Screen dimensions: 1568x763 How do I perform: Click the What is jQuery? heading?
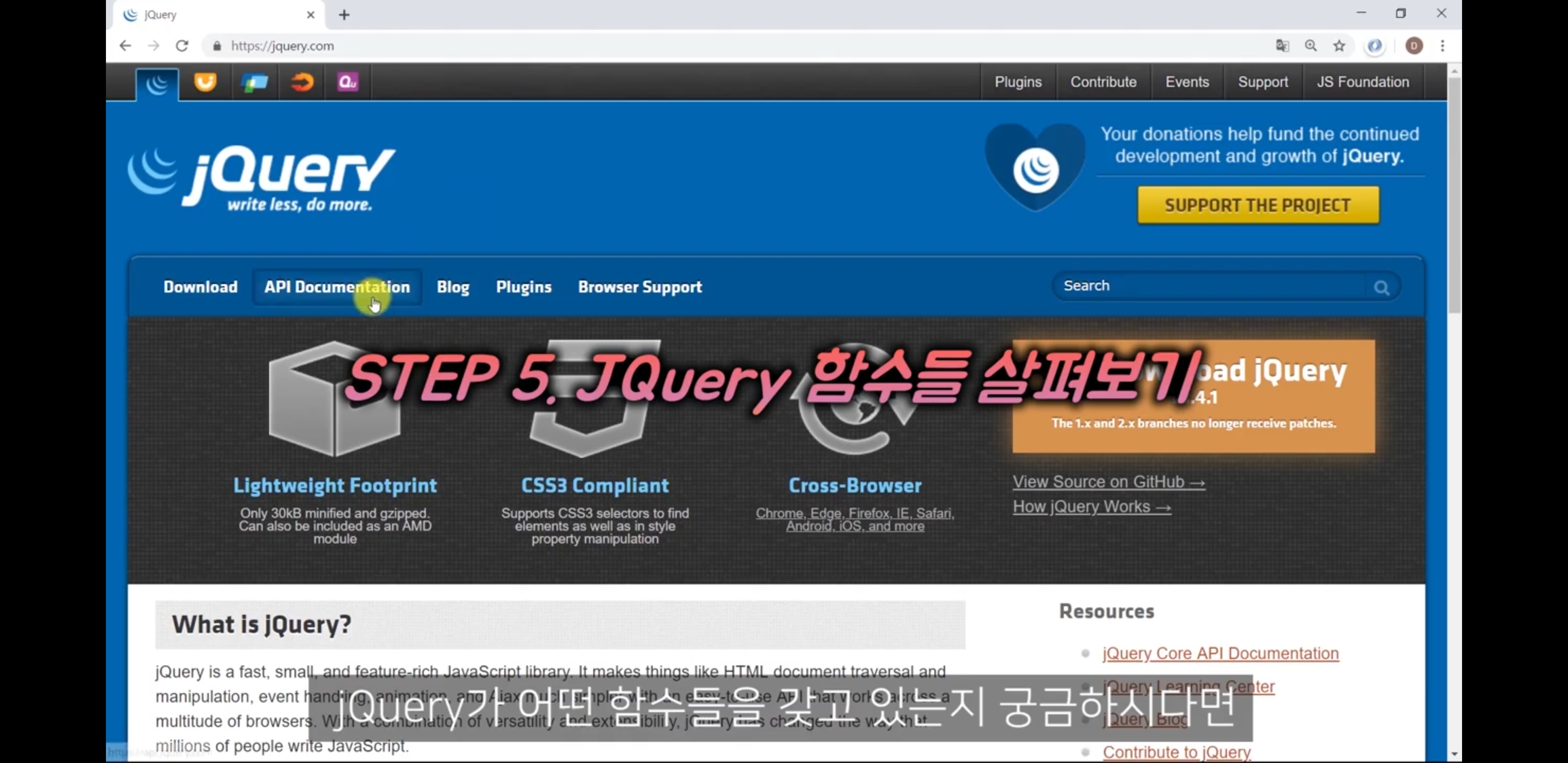[x=262, y=624]
